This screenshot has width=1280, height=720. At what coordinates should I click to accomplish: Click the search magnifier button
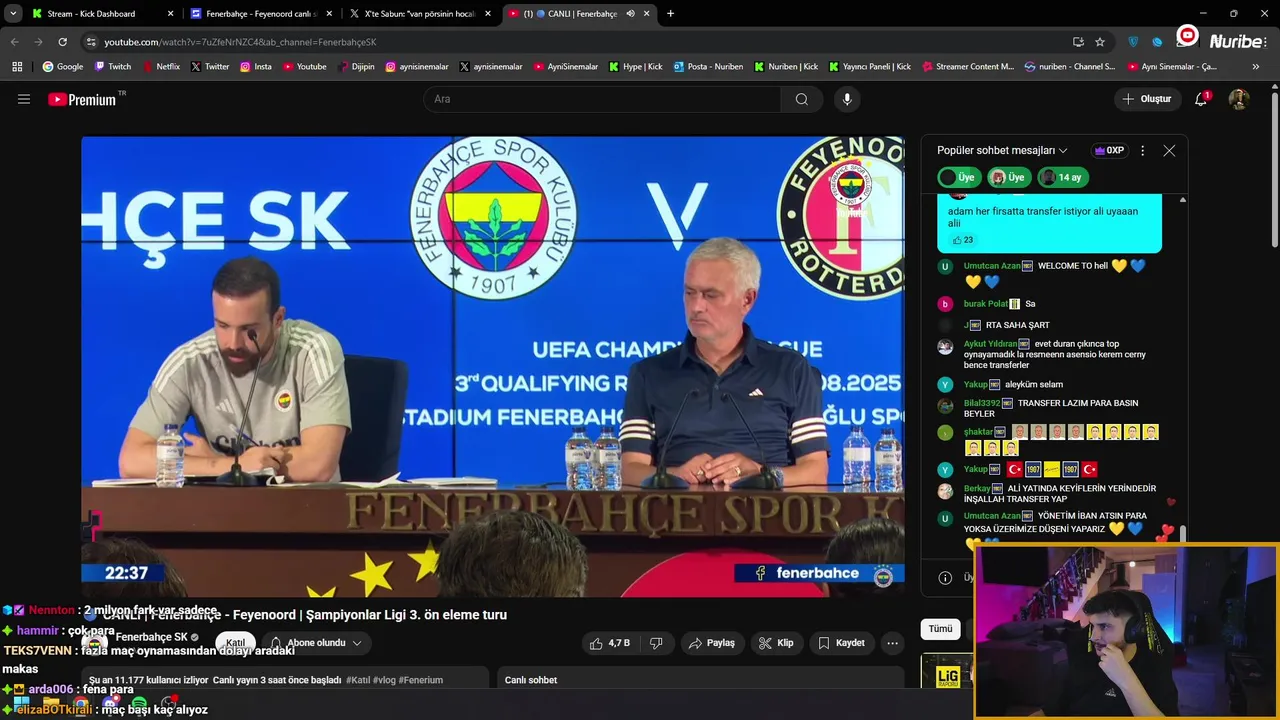[x=801, y=99]
